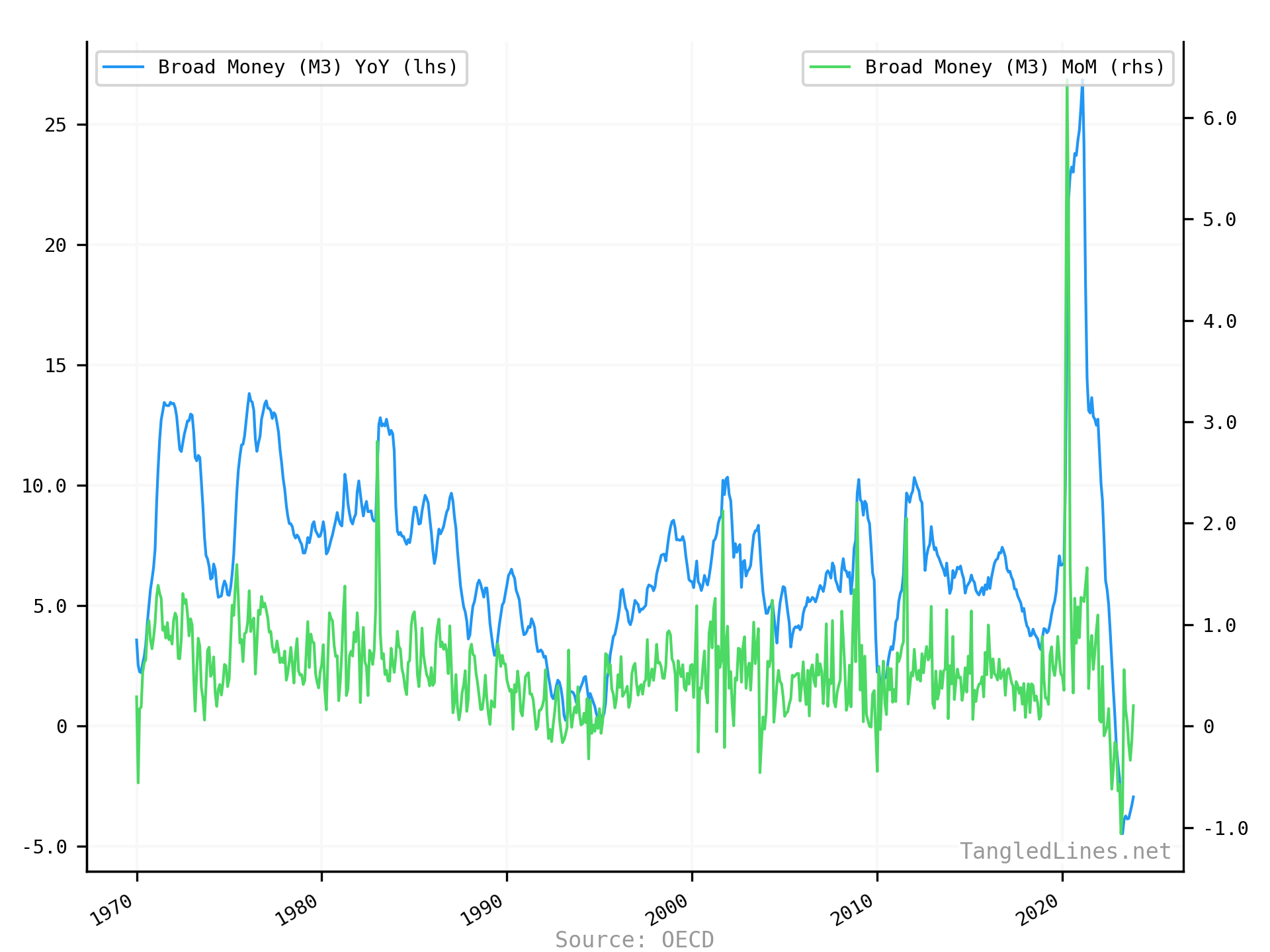Click the 4.0 label on right axis
Viewport: 1270px width, 952px height.
click(1220, 321)
